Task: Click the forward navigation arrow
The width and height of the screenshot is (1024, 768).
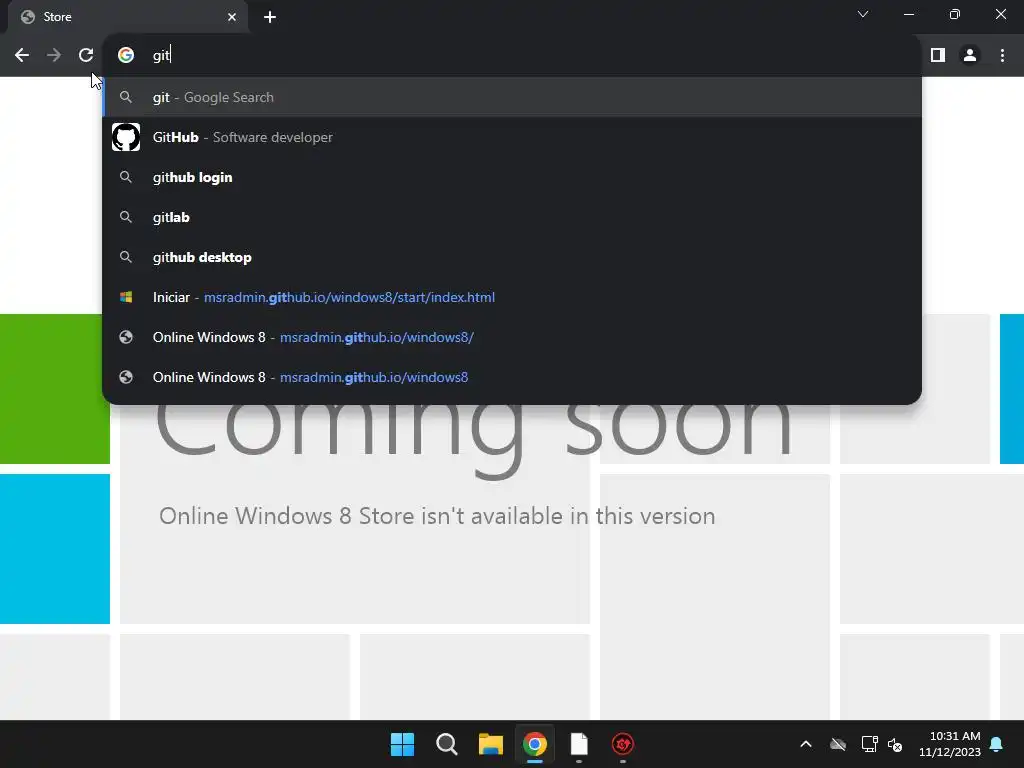Action: click(x=54, y=55)
